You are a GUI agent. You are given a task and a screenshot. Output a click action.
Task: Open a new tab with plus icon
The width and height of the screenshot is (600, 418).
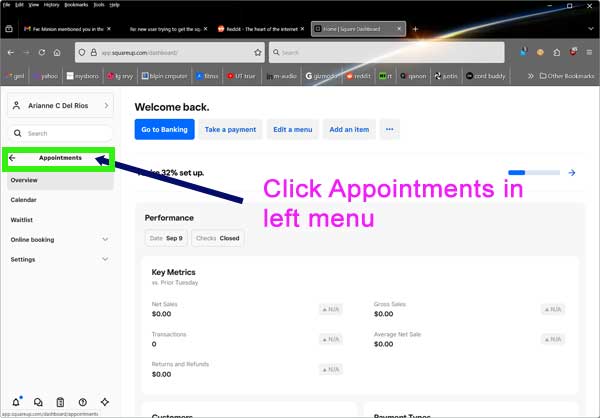click(415, 29)
